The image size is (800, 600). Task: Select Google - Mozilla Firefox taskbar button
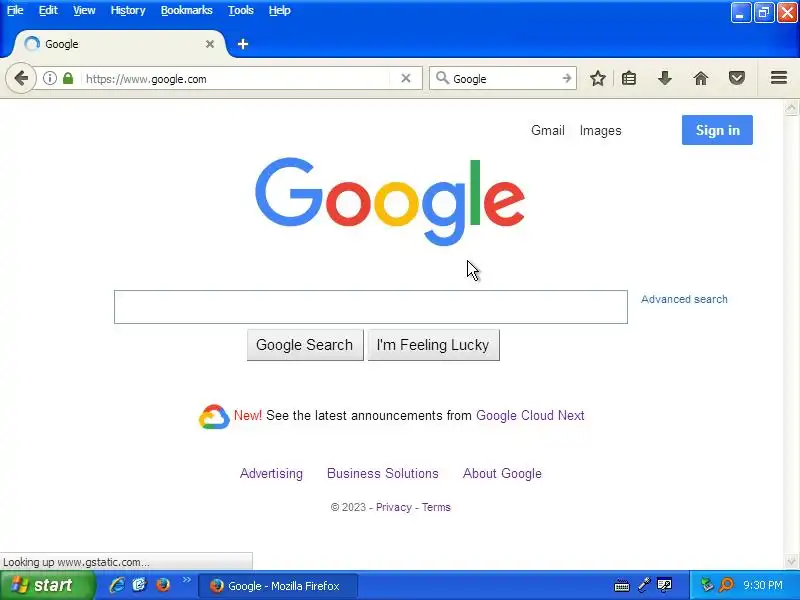coord(278,586)
